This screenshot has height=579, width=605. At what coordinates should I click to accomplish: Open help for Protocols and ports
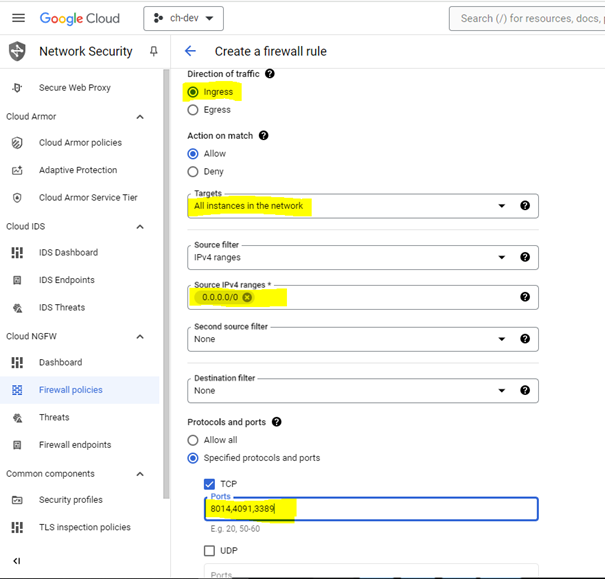click(x=276, y=422)
